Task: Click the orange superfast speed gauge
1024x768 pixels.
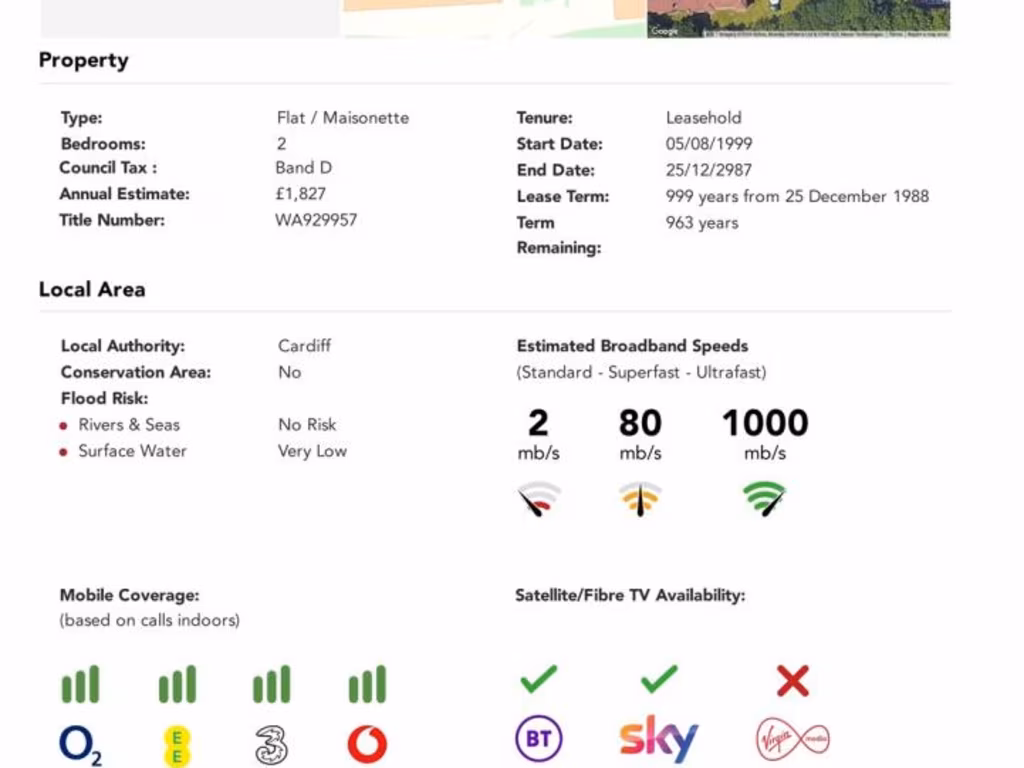Action: [640, 498]
